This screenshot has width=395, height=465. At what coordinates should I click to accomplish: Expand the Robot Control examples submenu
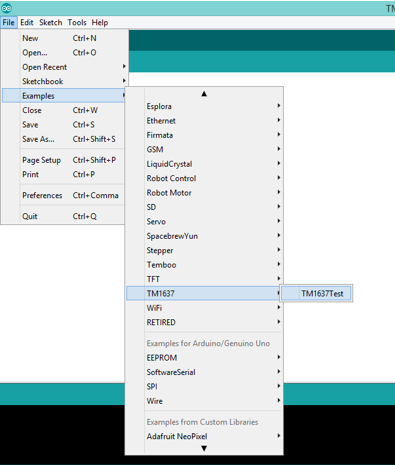coord(204,178)
